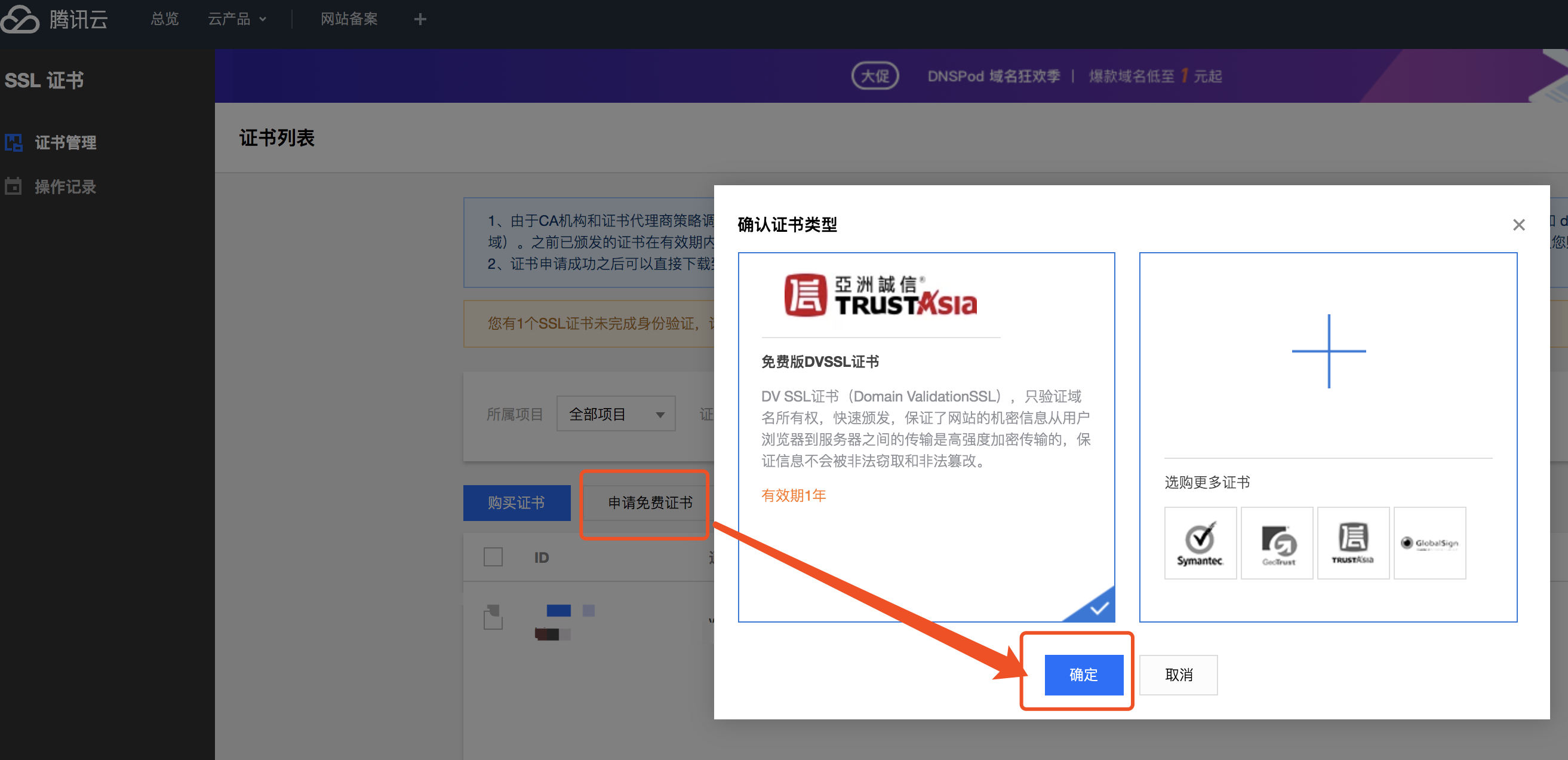
Task: Click the Tencent Cloud logo
Action: (54, 19)
